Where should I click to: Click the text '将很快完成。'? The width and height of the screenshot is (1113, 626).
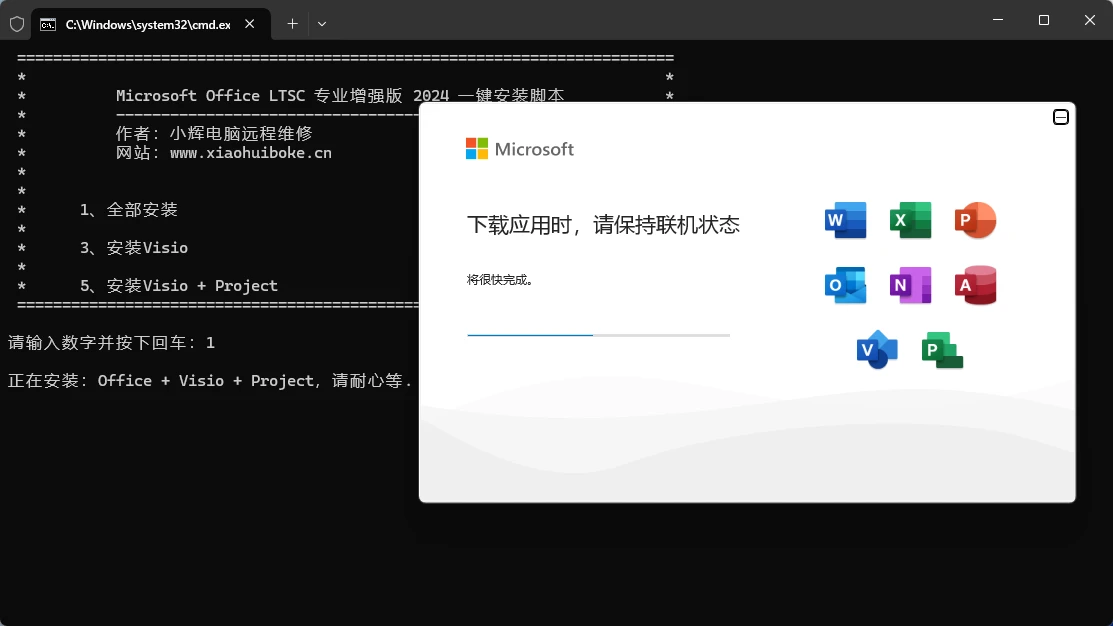(500, 280)
